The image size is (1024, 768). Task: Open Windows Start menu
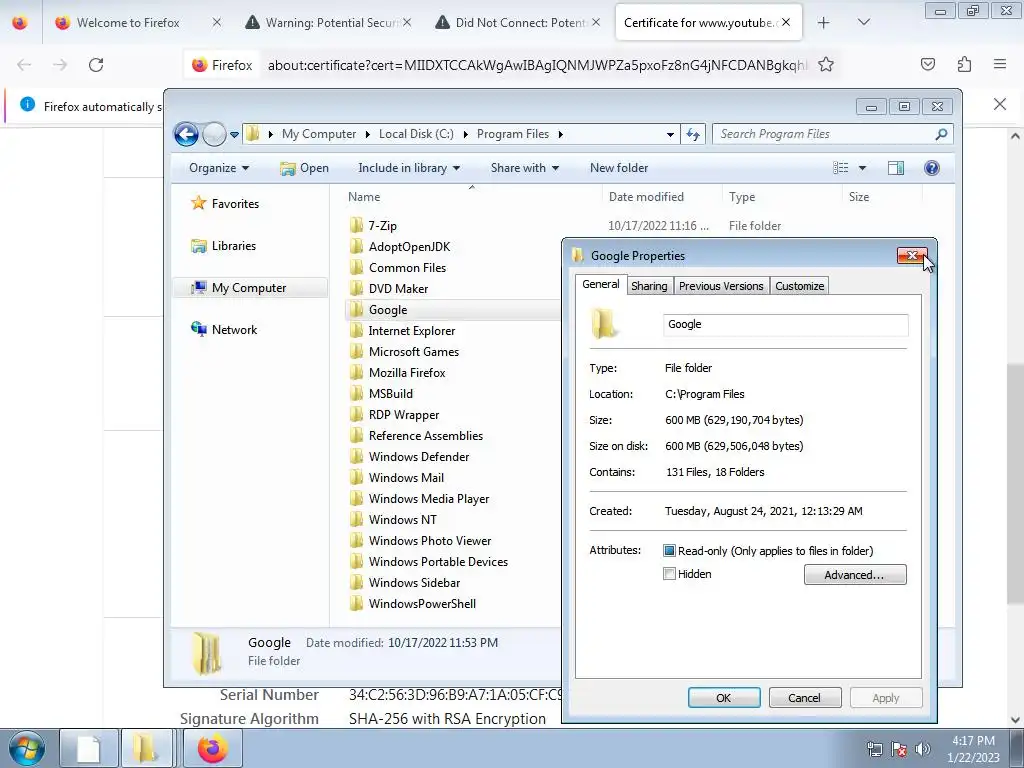coord(26,748)
